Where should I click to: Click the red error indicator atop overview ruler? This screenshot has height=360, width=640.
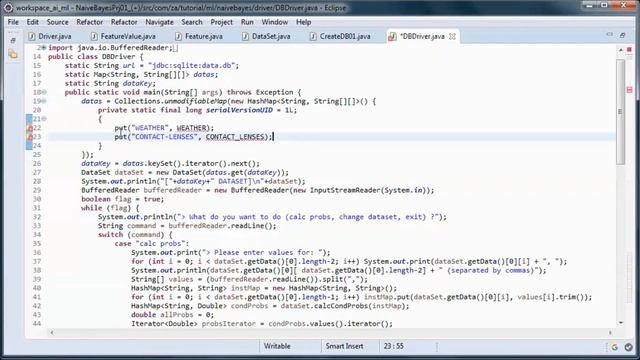(x=629, y=49)
